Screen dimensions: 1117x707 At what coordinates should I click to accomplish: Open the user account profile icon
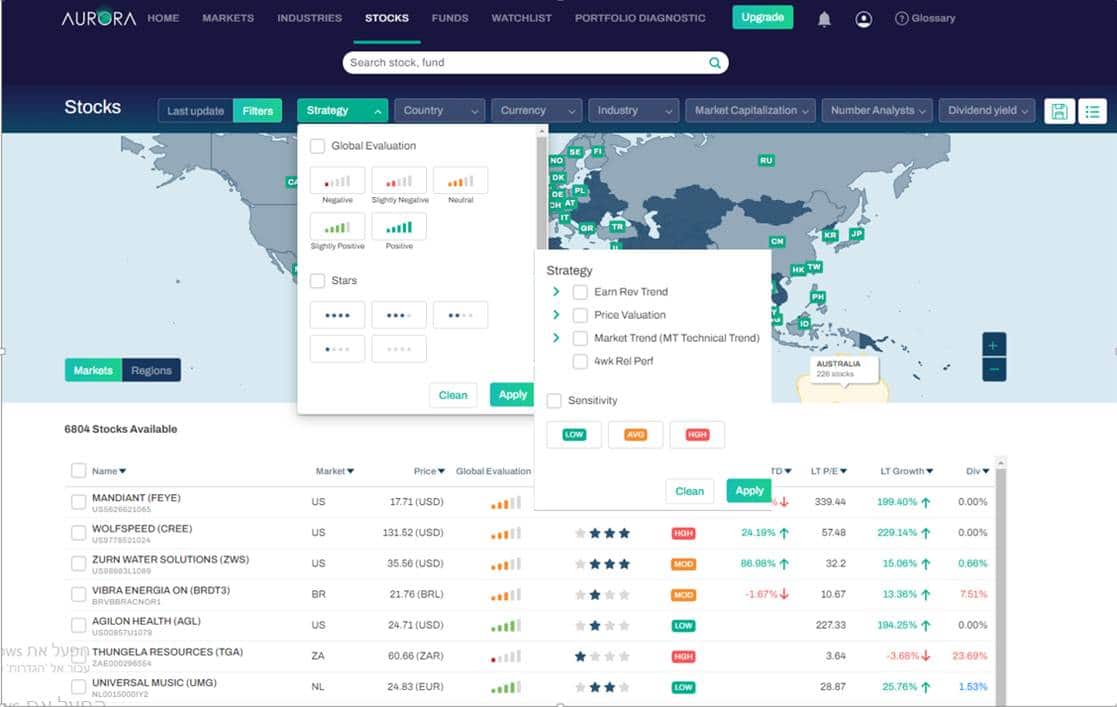pyautogui.click(x=864, y=19)
